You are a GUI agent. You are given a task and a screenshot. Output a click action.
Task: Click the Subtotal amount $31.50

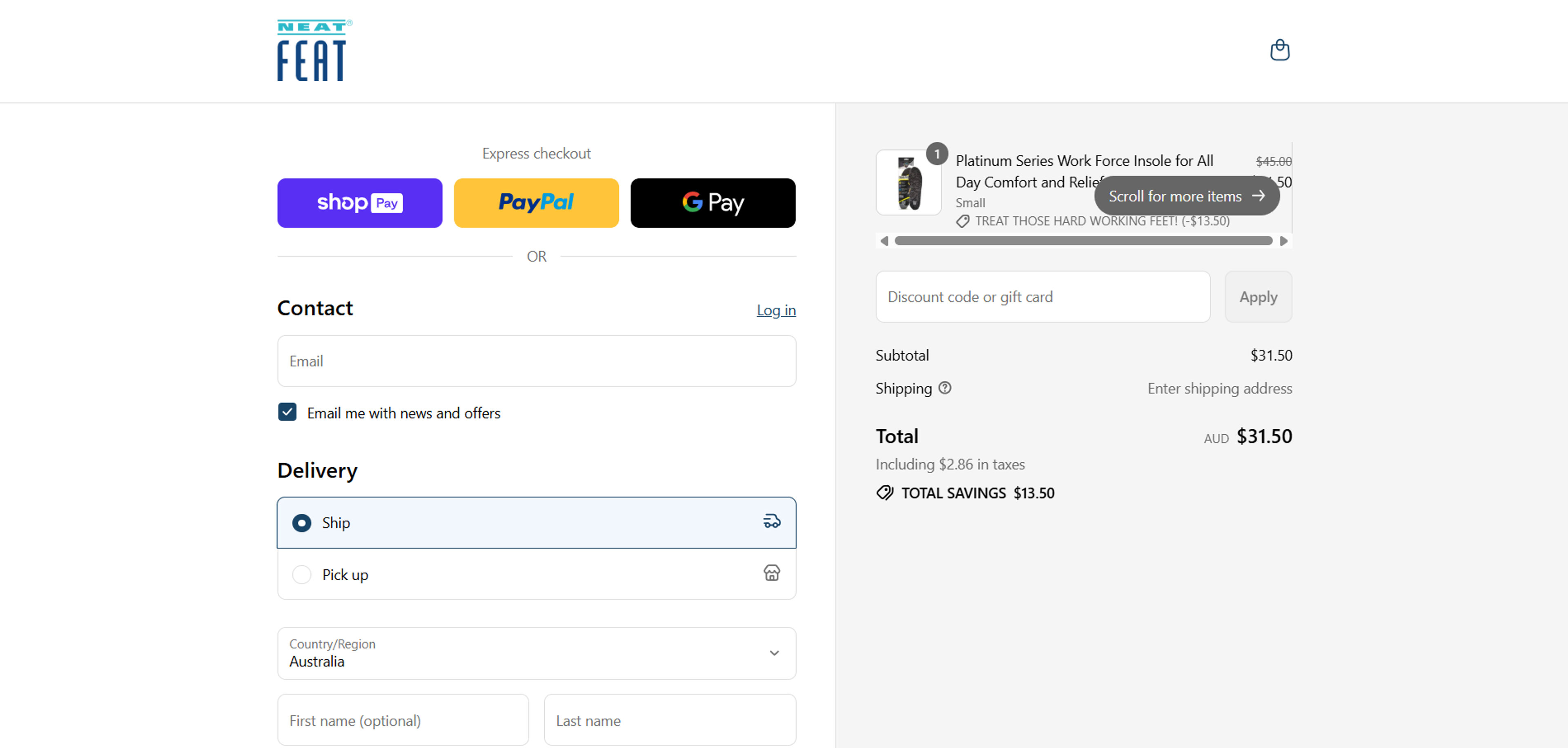click(x=1271, y=356)
